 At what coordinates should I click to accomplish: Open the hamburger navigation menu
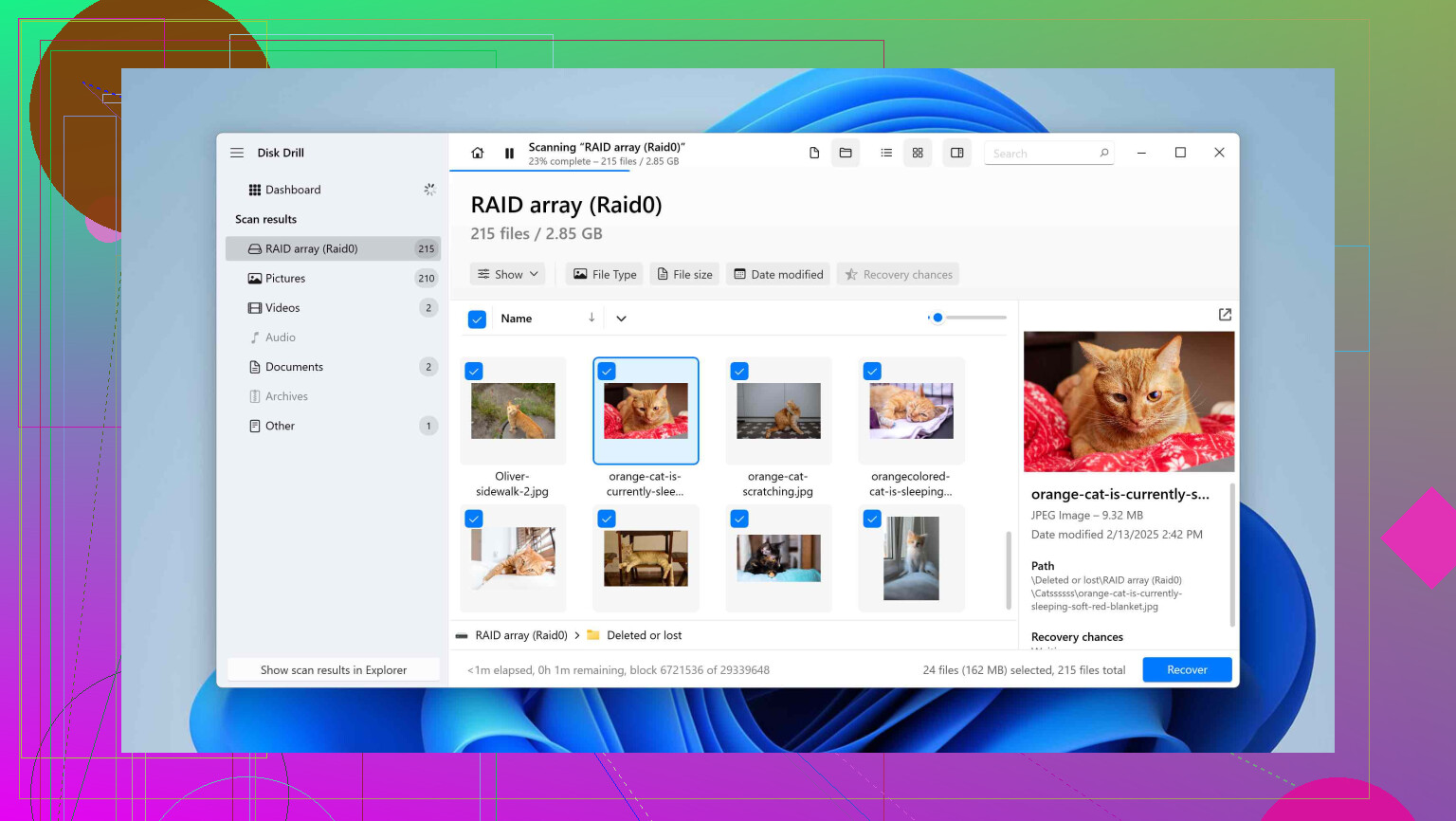(237, 153)
